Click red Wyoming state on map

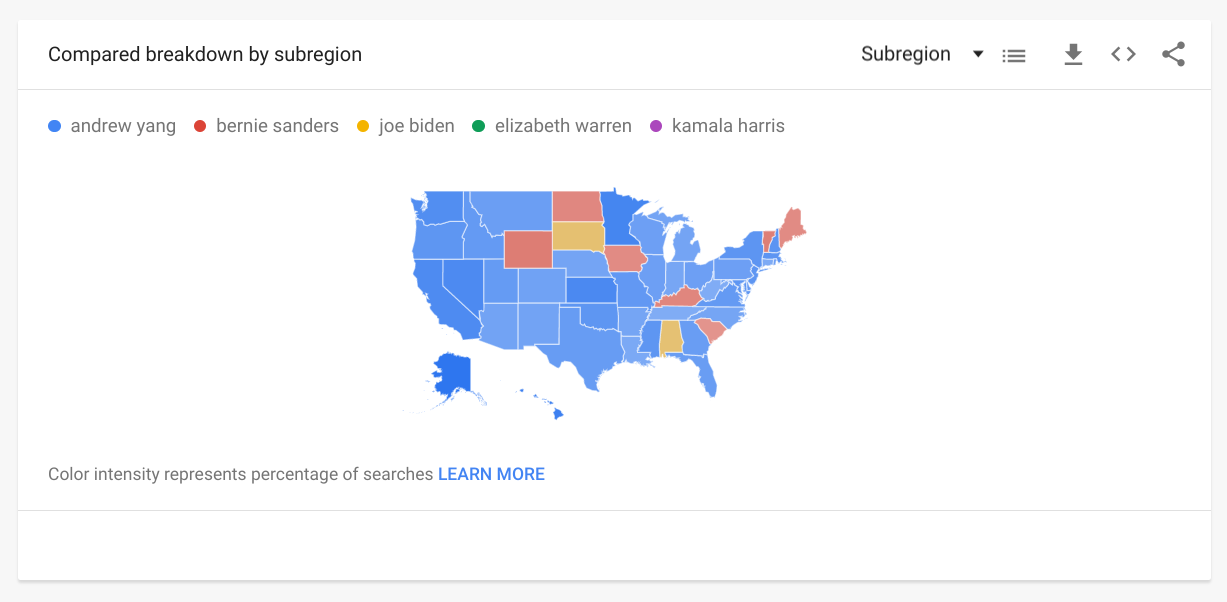pyautogui.click(x=527, y=249)
